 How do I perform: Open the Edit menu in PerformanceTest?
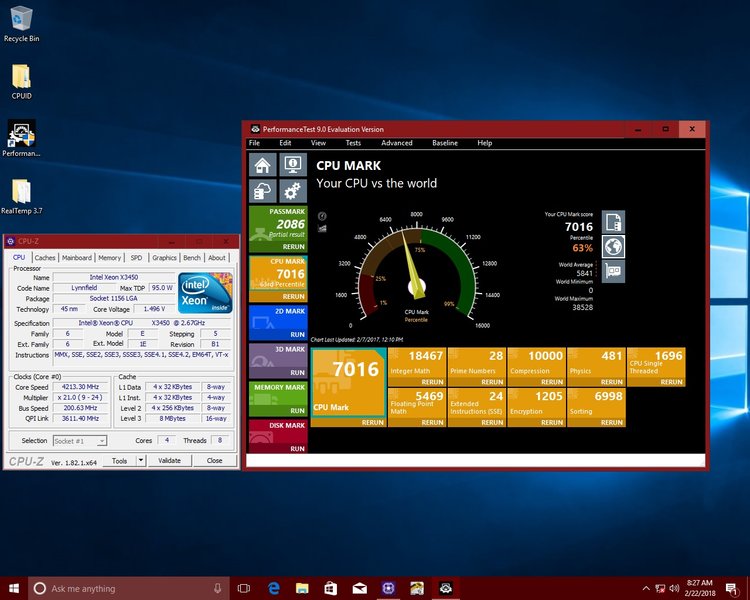(285, 143)
